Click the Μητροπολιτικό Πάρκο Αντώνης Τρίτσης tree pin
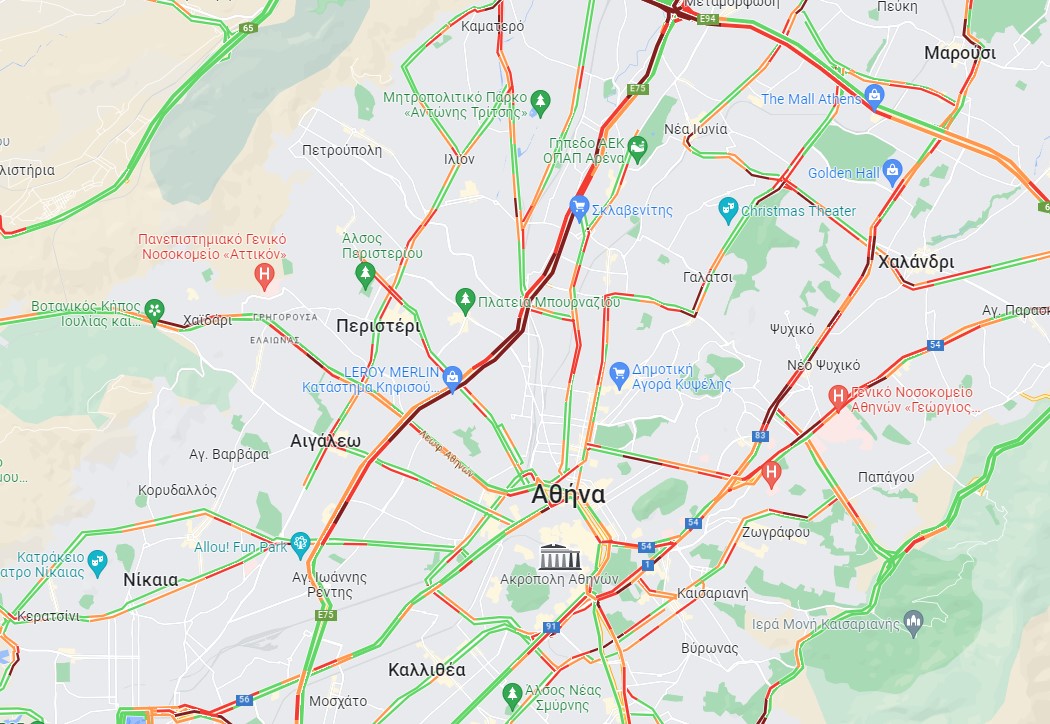 (x=540, y=102)
